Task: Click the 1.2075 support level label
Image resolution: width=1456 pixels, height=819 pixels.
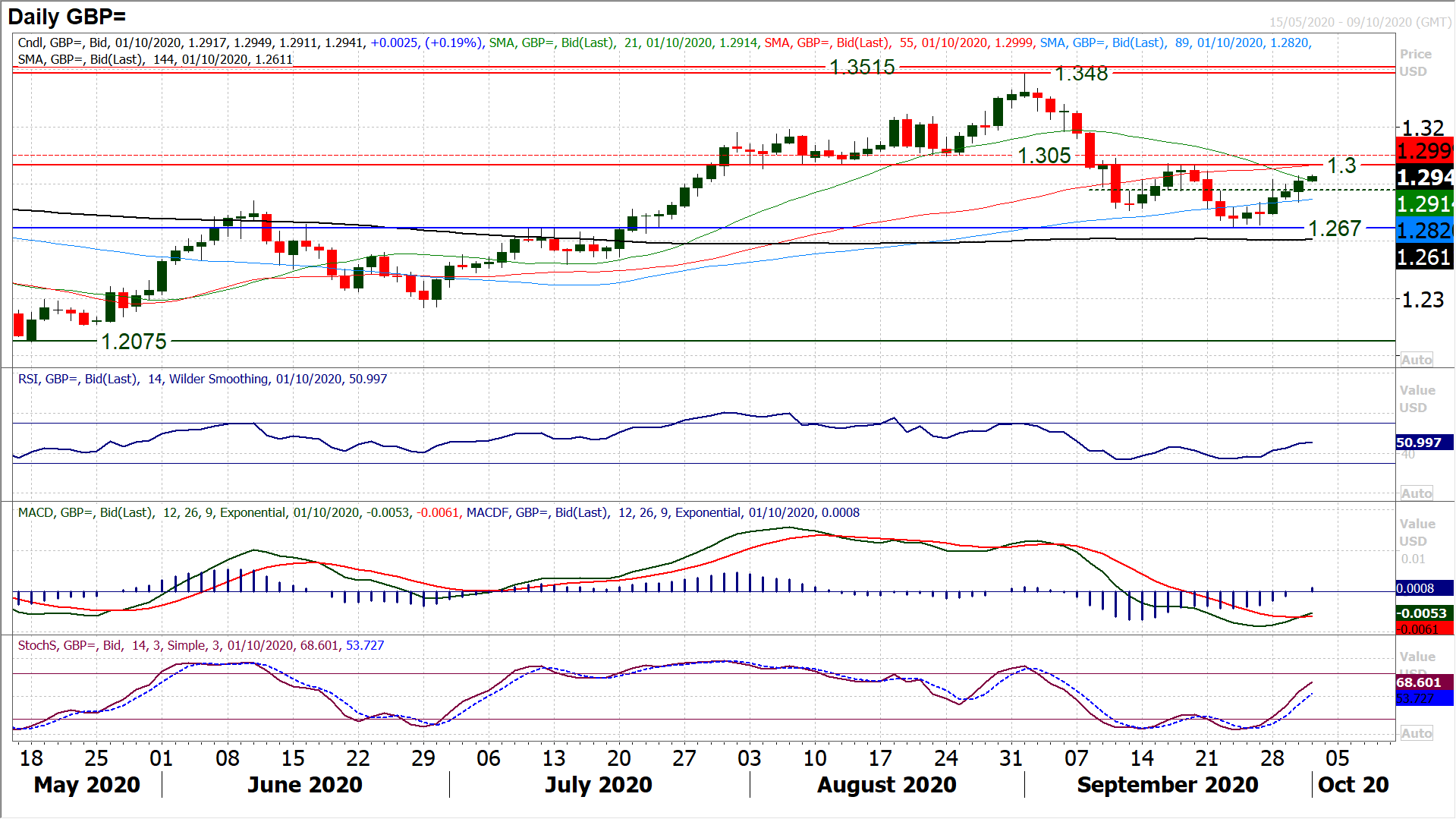Action: (x=134, y=342)
